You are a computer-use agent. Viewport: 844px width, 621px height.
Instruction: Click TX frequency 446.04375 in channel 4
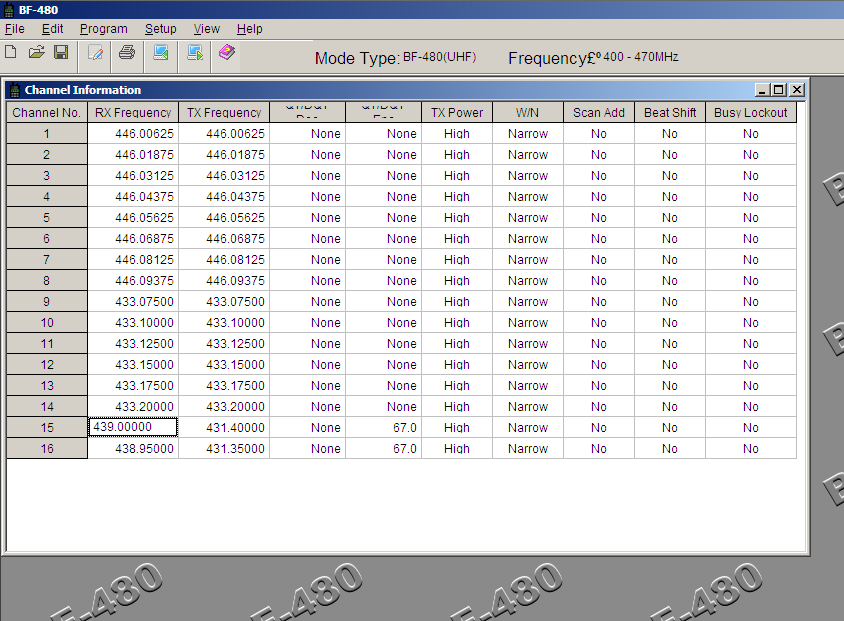point(224,196)
